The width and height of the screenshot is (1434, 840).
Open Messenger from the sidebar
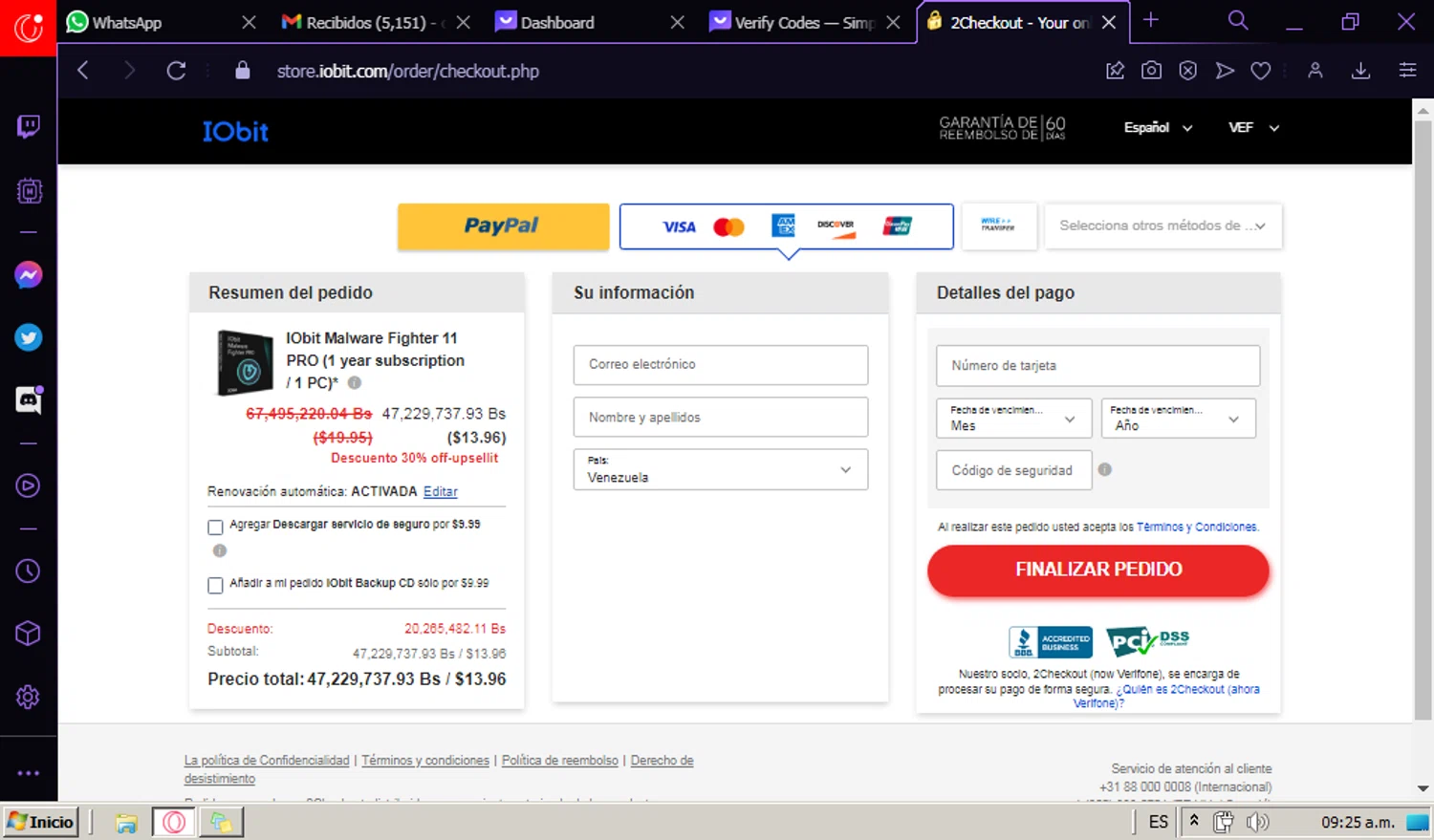pos(29,275)
